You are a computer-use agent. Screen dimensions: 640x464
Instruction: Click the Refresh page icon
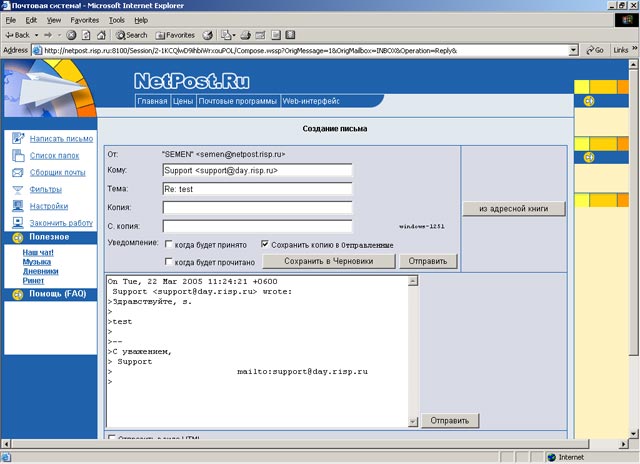86,35
